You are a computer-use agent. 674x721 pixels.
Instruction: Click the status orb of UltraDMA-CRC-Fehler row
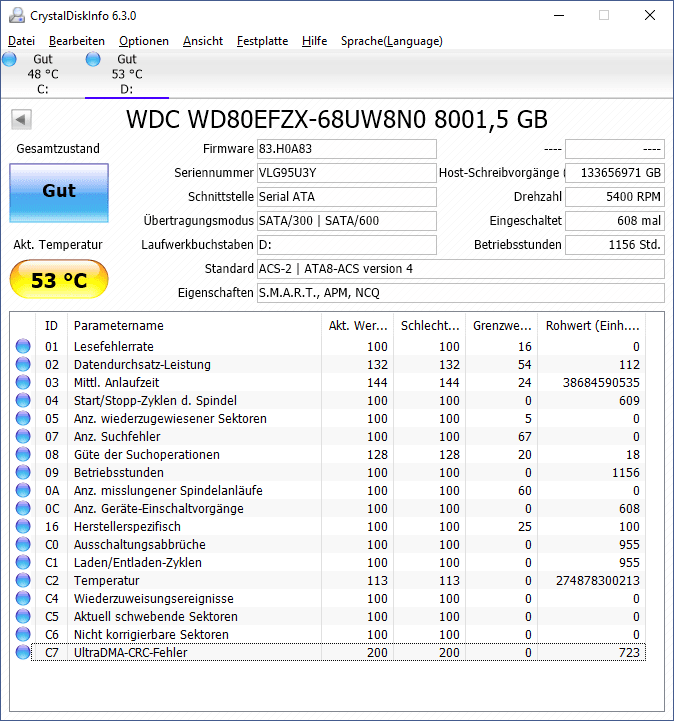[23, 652]
